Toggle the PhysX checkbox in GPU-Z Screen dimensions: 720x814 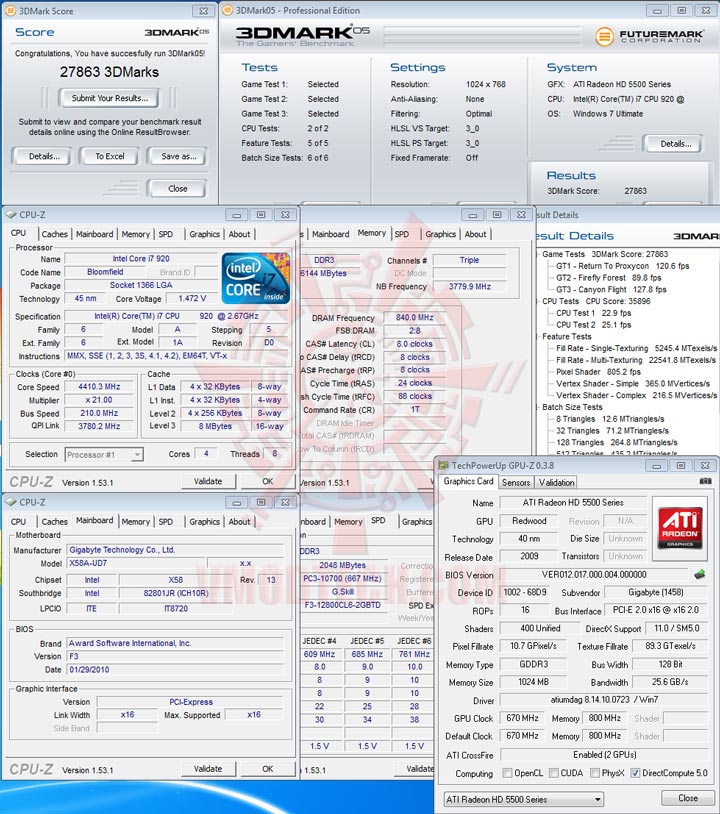pyautogui.click(x=595, y=773)
